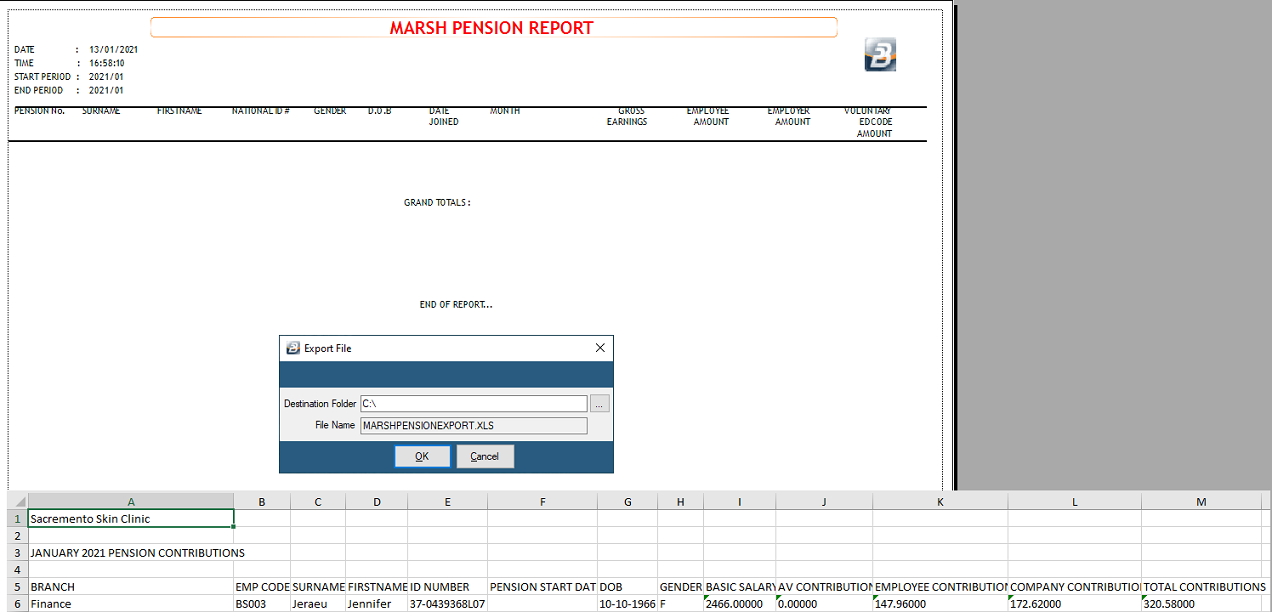Select the BS003 employee code cell
The image size is (1272, 612).
(262, 604)
